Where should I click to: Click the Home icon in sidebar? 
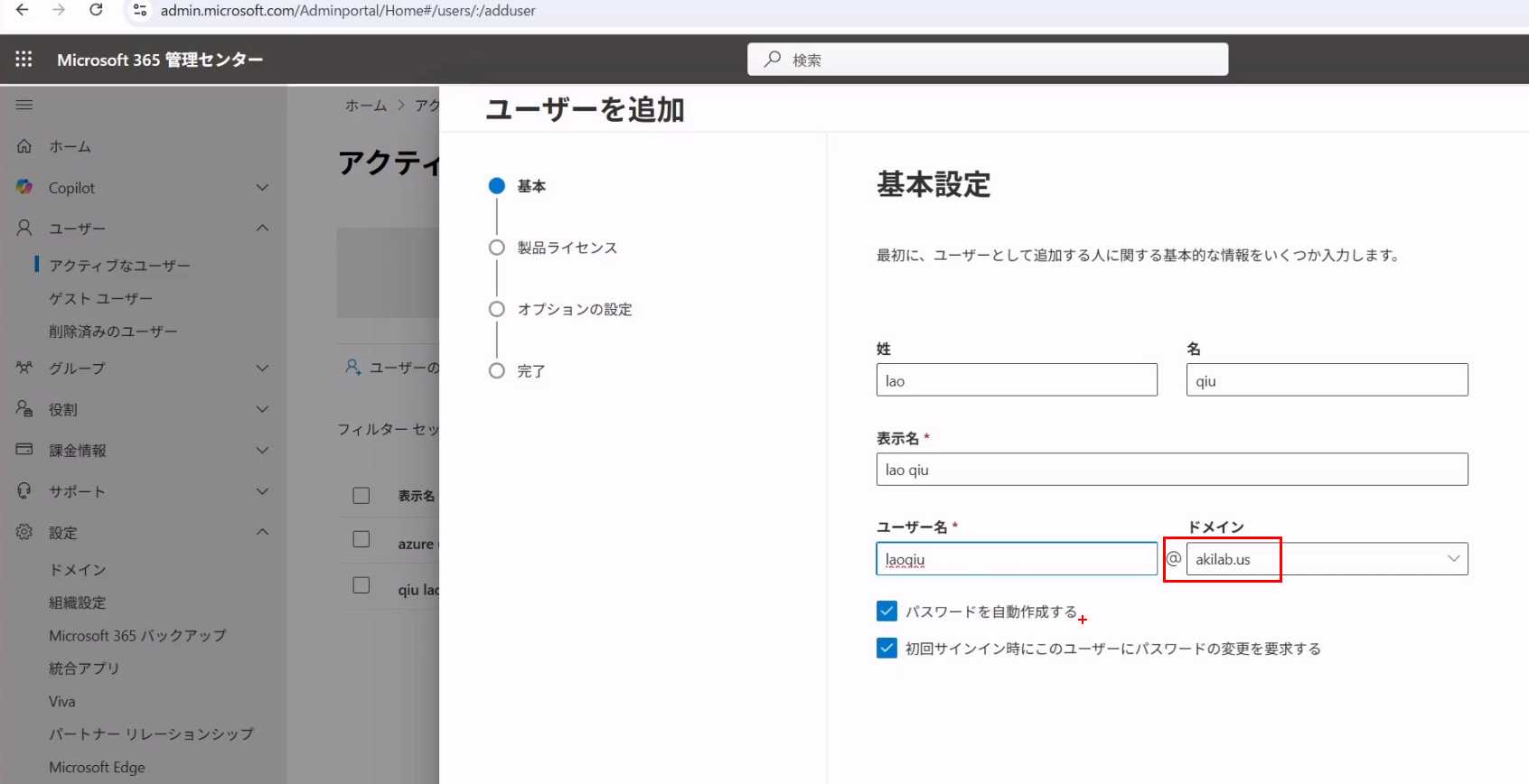24,146
